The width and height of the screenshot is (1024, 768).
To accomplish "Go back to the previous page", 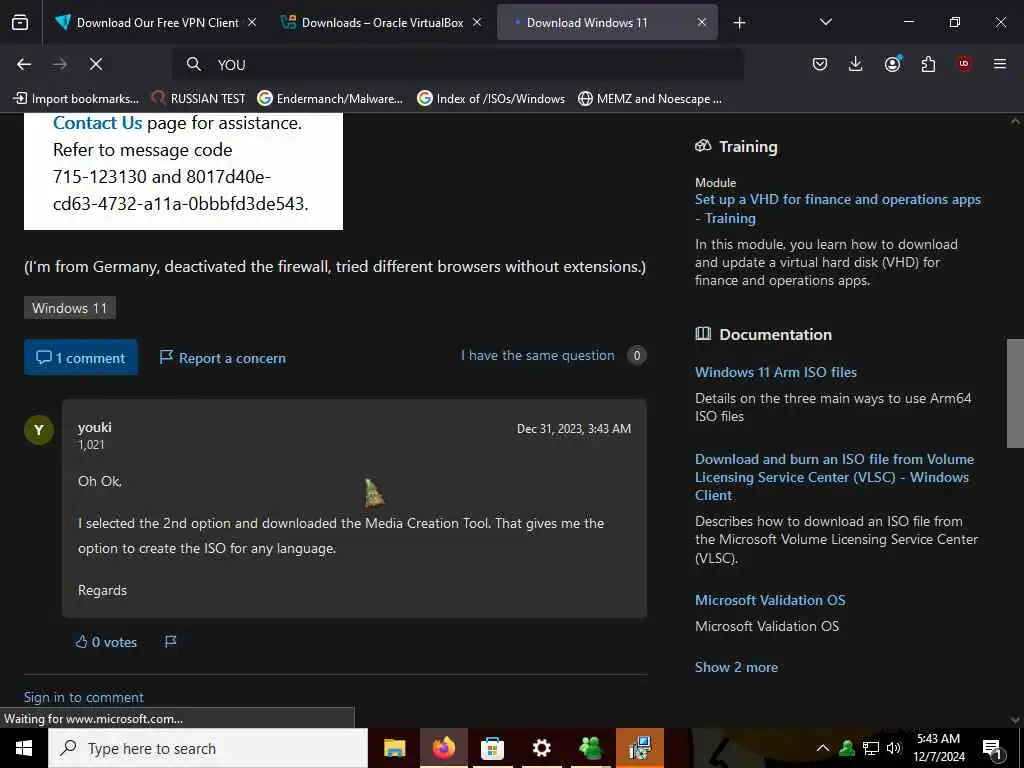I will 24,64.
